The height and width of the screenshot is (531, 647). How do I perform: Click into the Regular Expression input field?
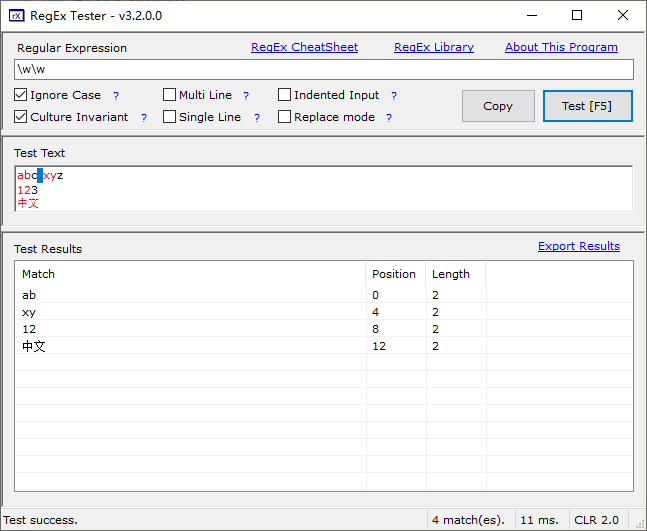(324, 69)
